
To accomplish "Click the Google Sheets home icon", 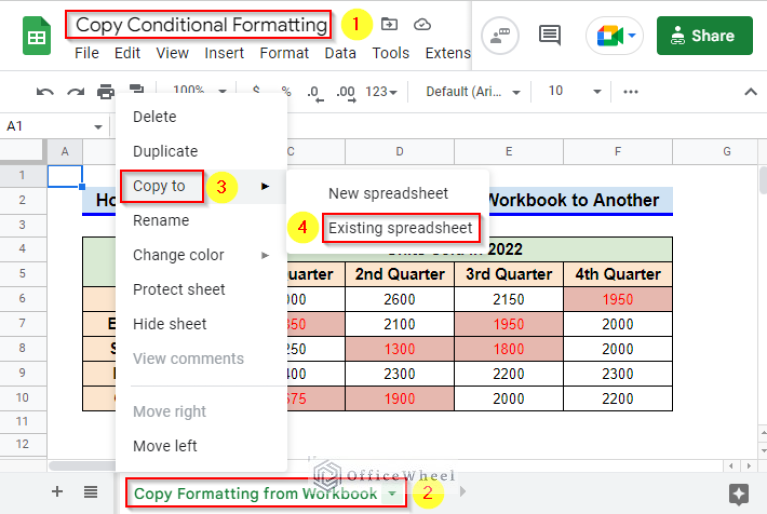I will click(37, 37).
